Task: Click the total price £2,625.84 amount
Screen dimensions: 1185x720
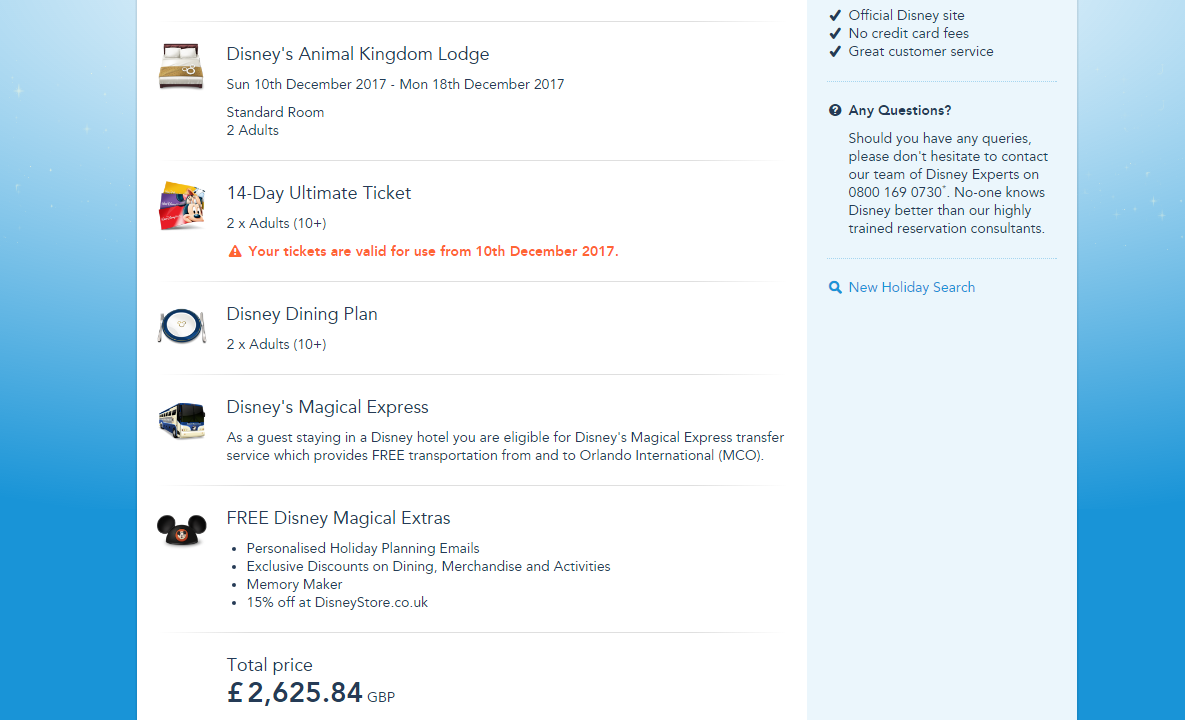Action: [x=295, y=692]
